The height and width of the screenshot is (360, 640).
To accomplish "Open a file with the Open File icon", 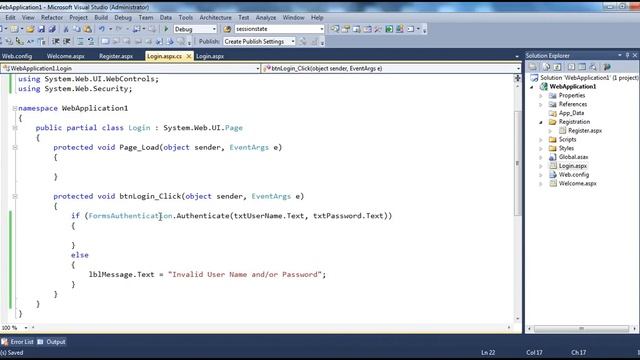I will tap(30, 29).
